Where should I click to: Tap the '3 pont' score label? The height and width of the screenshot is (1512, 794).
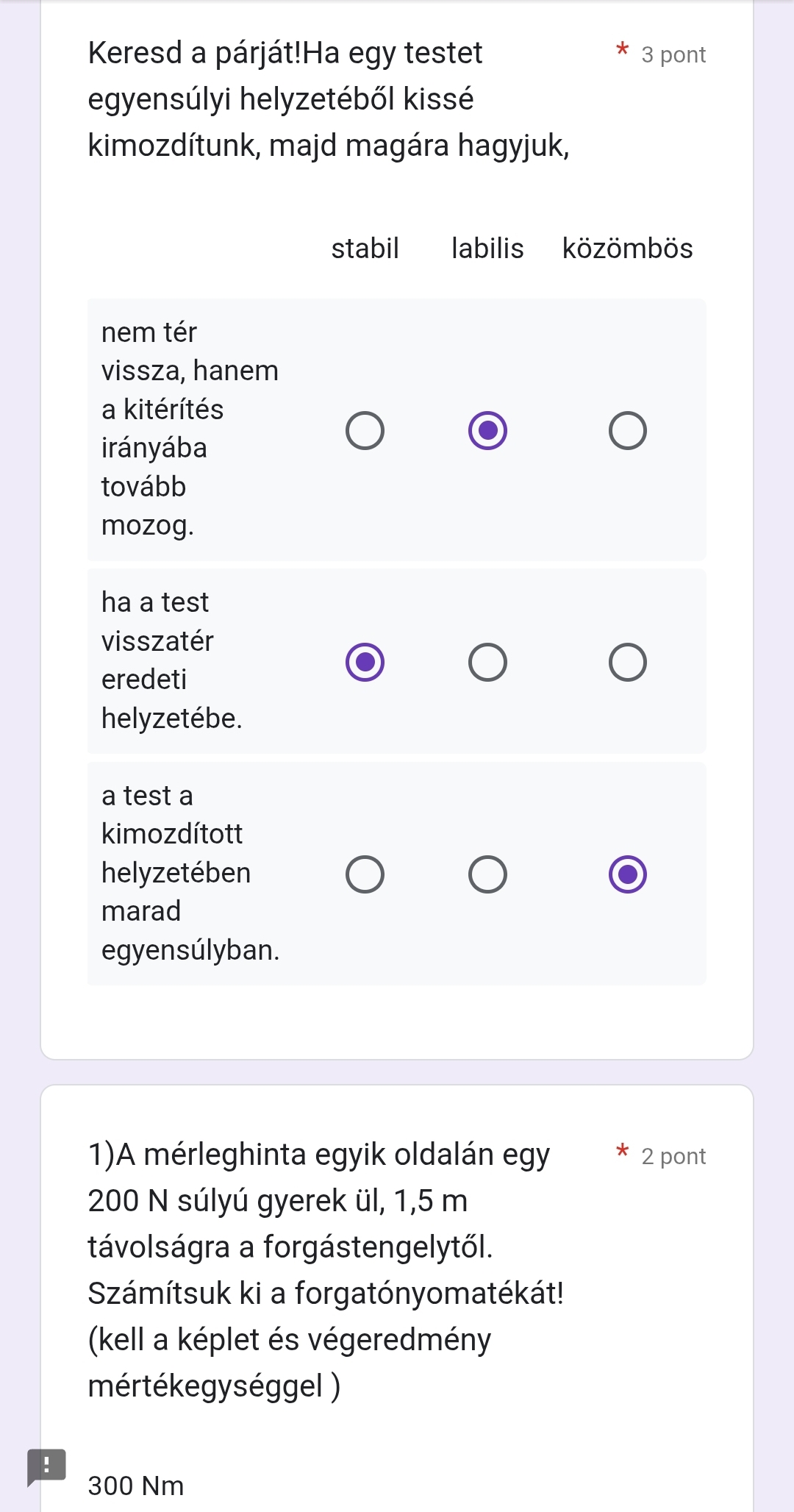[673, 55]
